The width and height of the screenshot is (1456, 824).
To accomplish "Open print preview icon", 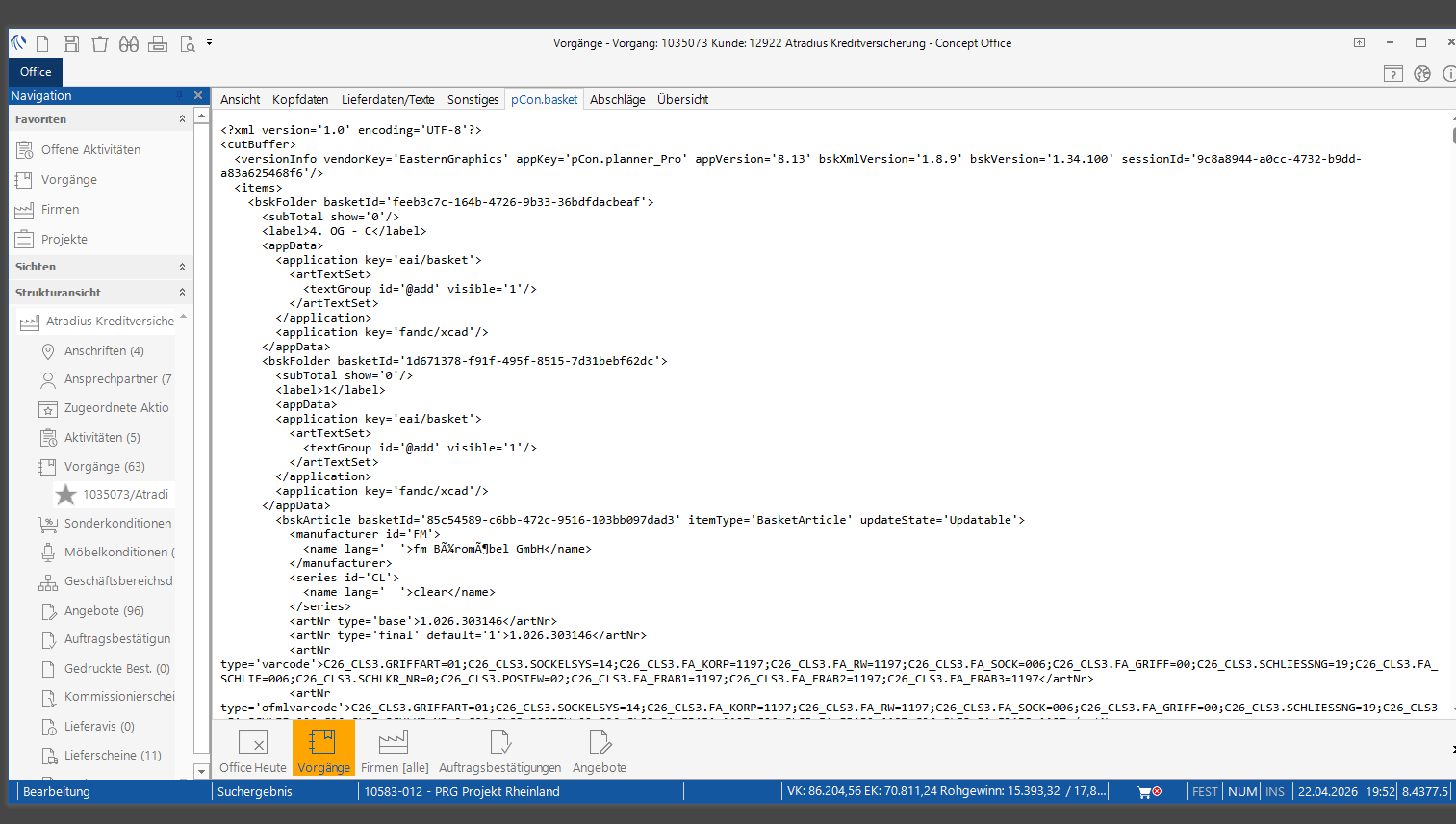I will click(188, 43).
